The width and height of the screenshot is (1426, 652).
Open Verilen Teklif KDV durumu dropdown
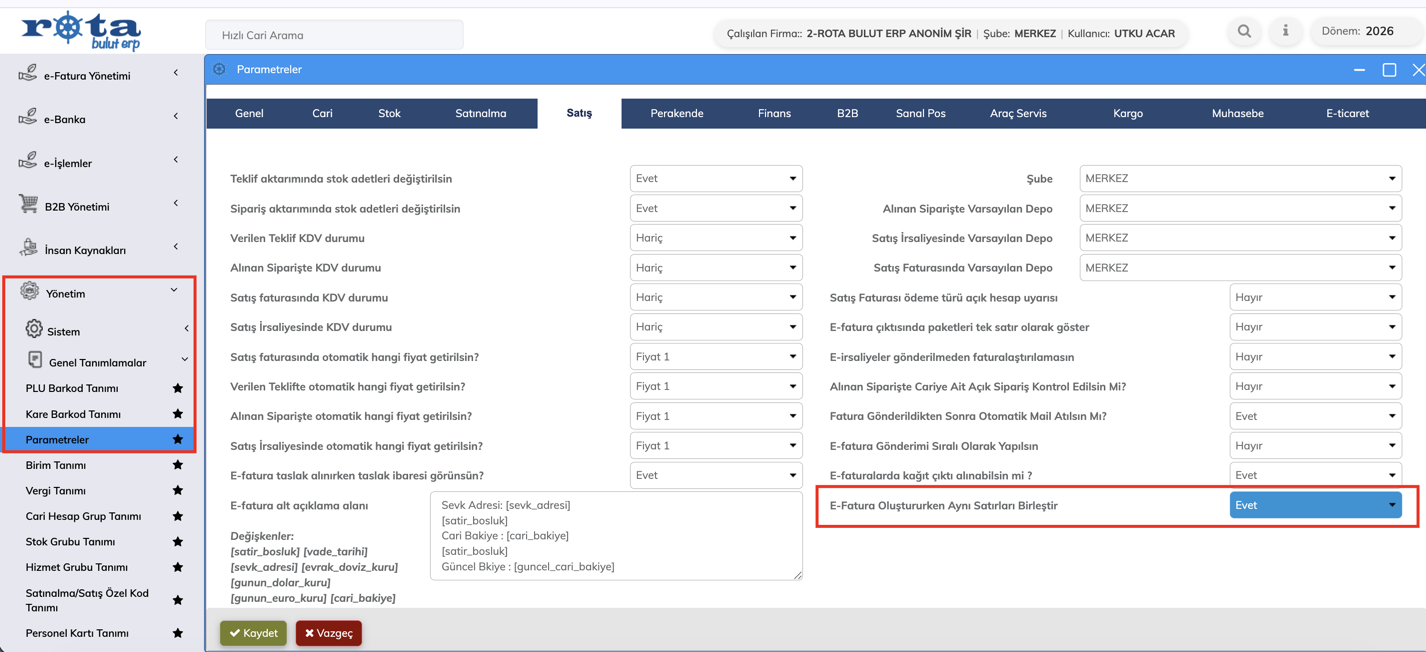[716, 238]
